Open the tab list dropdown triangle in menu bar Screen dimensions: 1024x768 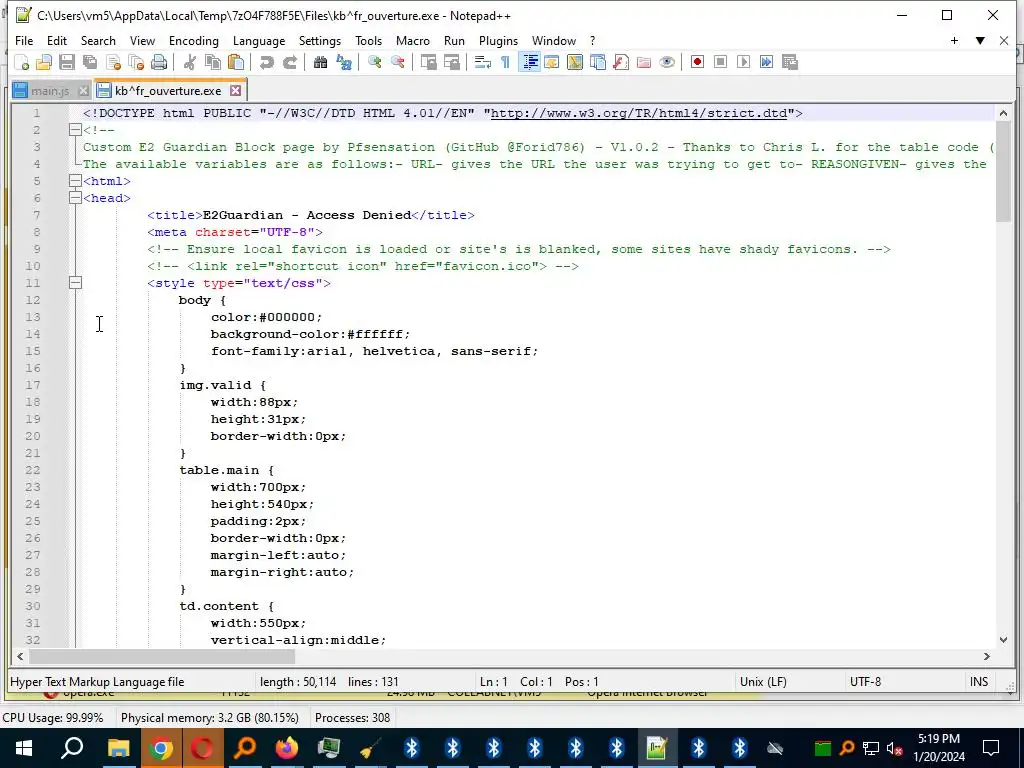click(980, 40)
